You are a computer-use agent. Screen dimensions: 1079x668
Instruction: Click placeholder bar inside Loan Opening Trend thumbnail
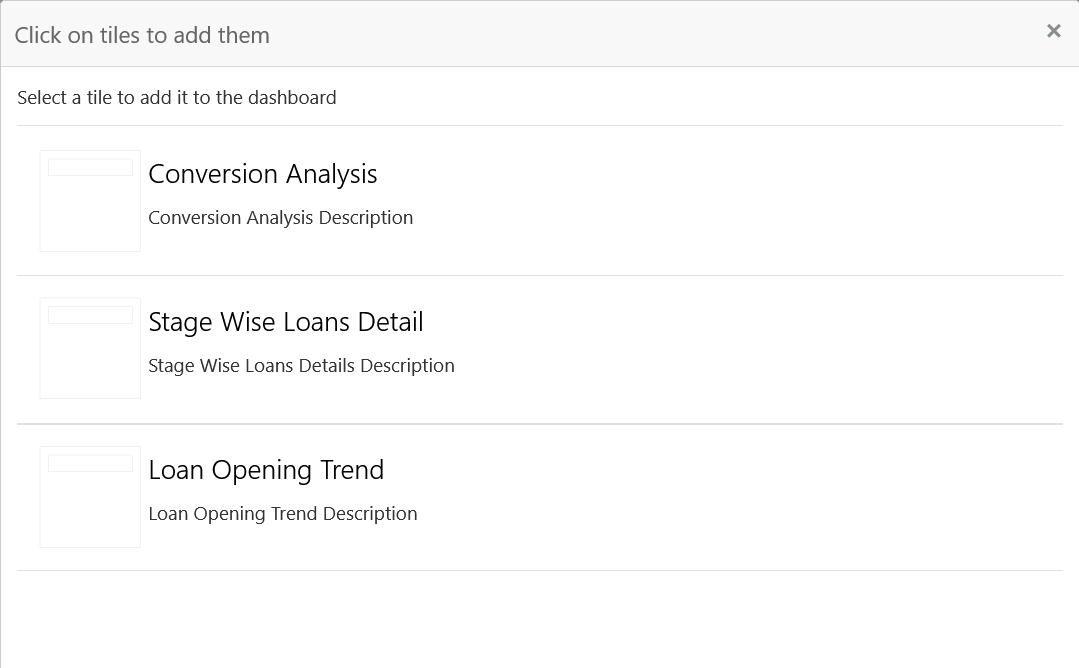point(90,463)
